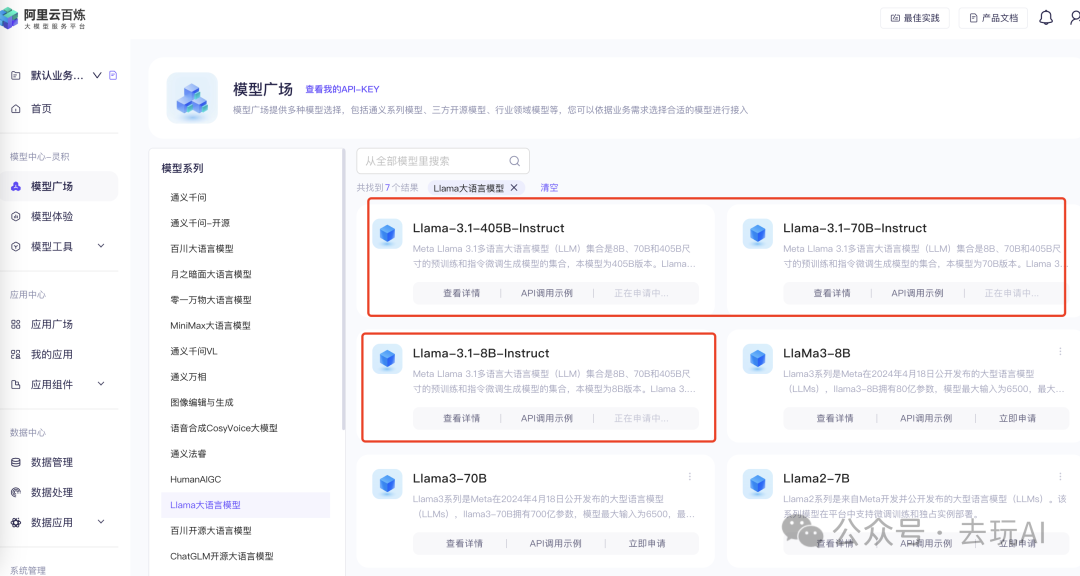Click API调用示例 for Llama-3.1-8B-Instruct
This screenshot has height=576, width=1080.
tap(547, 418)
